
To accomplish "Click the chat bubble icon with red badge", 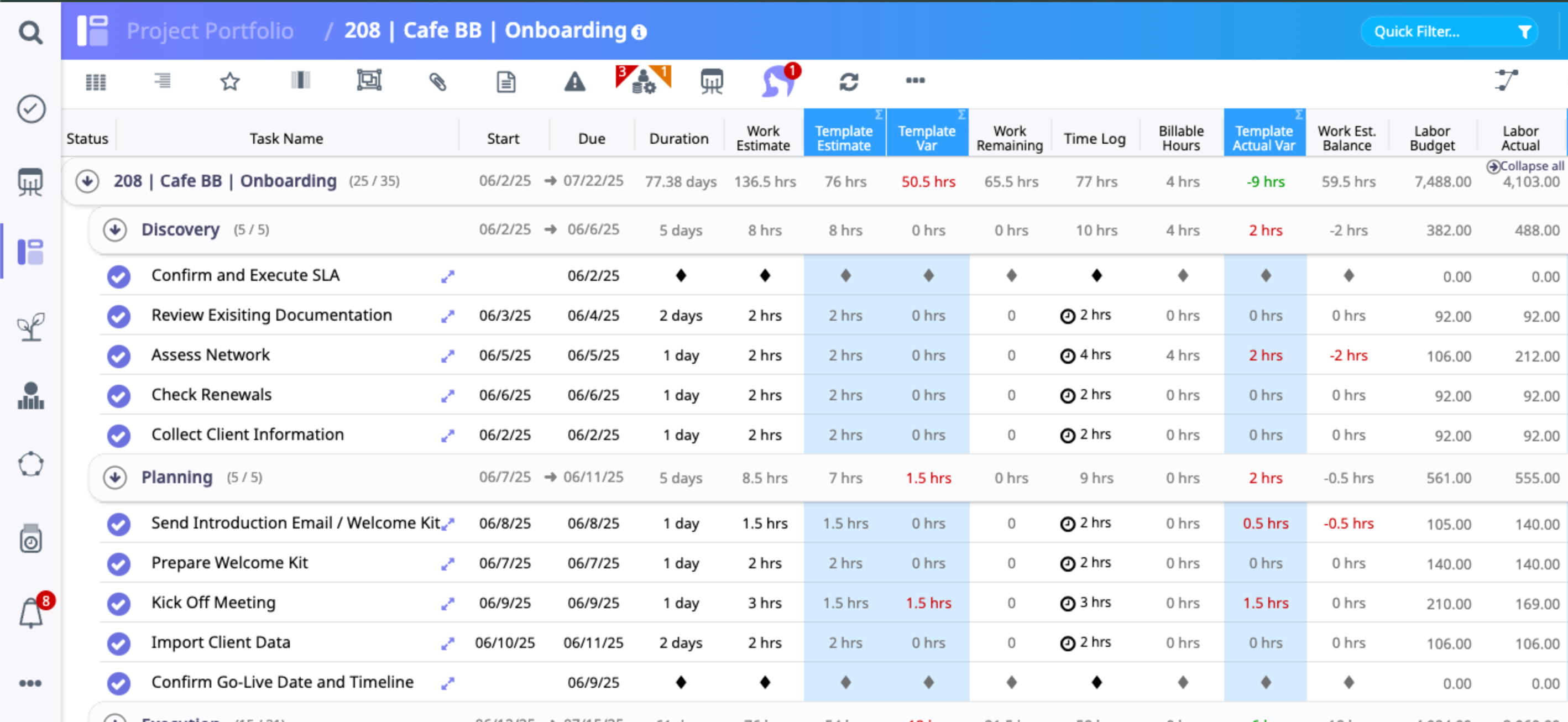I will coord(778,81).
